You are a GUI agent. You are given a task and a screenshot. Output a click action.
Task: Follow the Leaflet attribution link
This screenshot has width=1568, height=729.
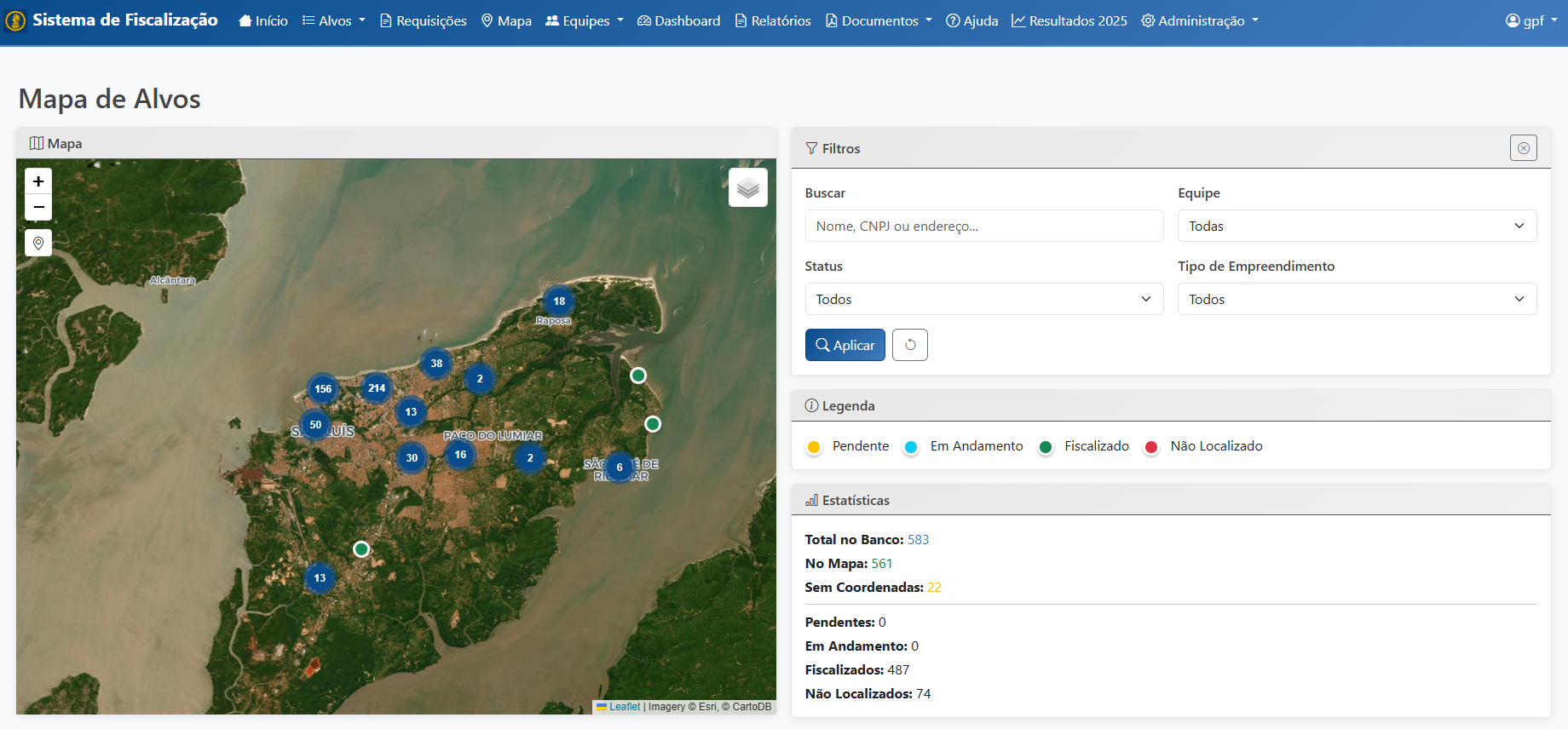(624, 707)
